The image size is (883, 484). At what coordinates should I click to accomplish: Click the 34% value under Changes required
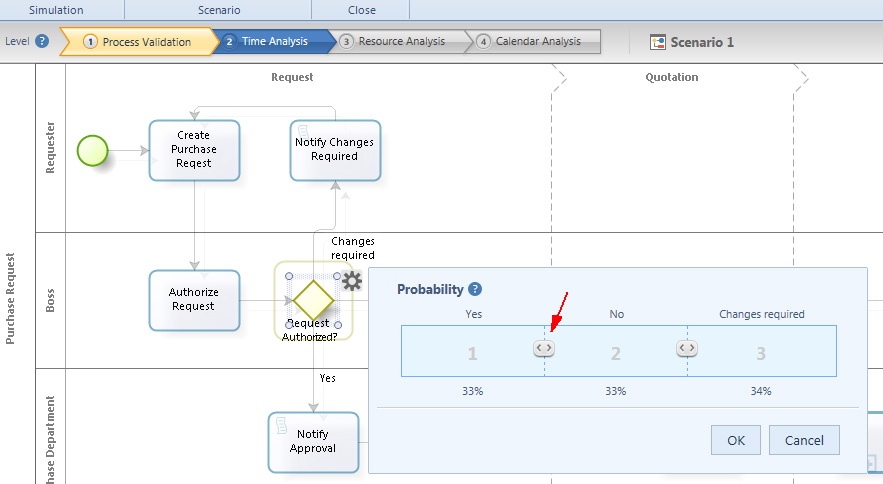761,391
